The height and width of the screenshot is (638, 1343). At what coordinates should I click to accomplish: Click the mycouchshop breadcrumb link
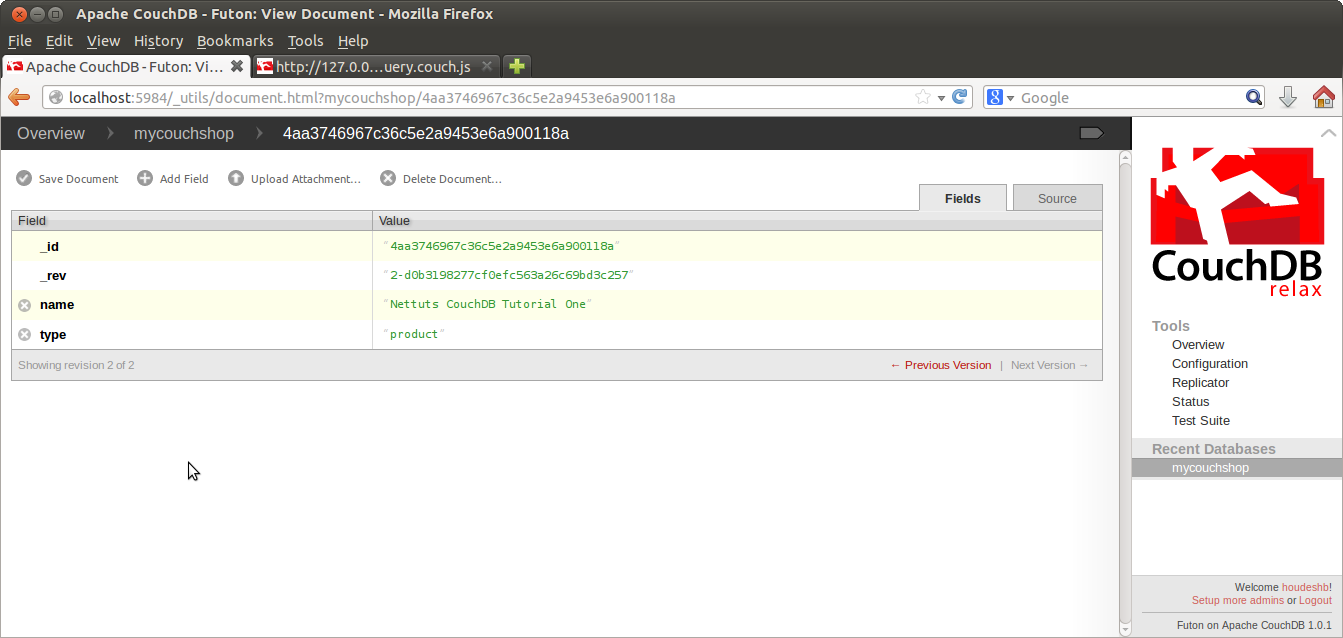pyautogui.click(x=184, y=133)
